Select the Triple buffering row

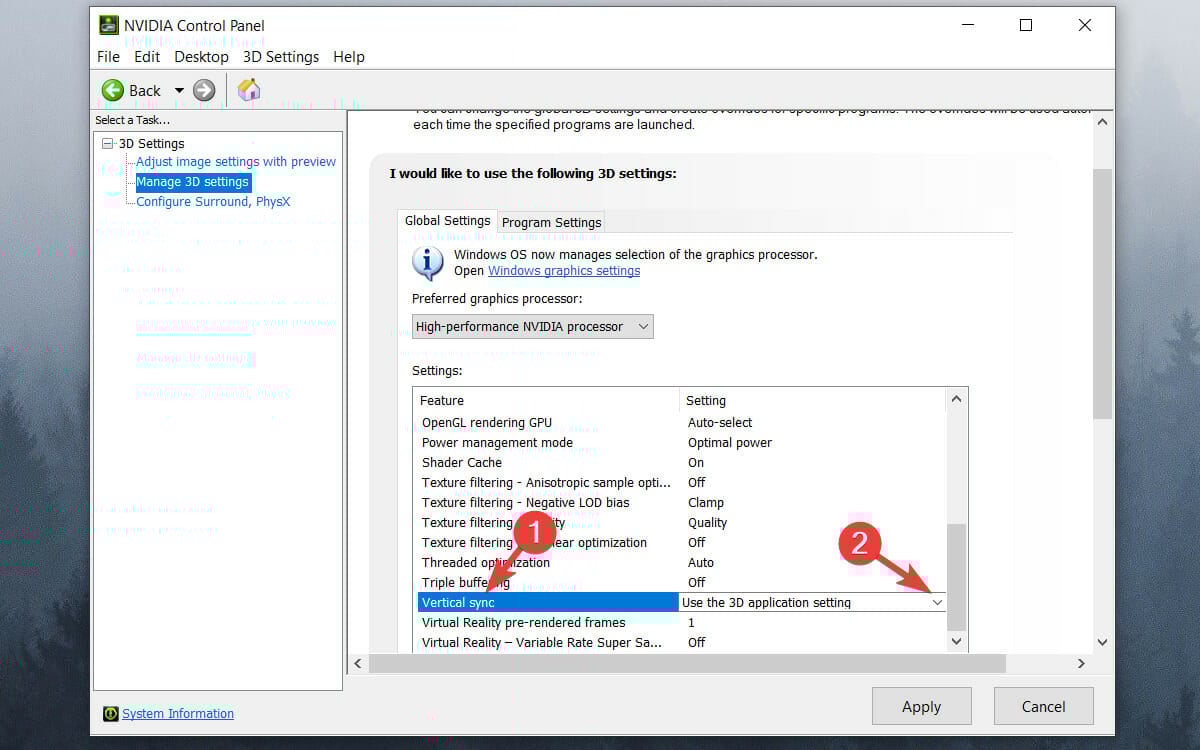(x=681, y=583)
